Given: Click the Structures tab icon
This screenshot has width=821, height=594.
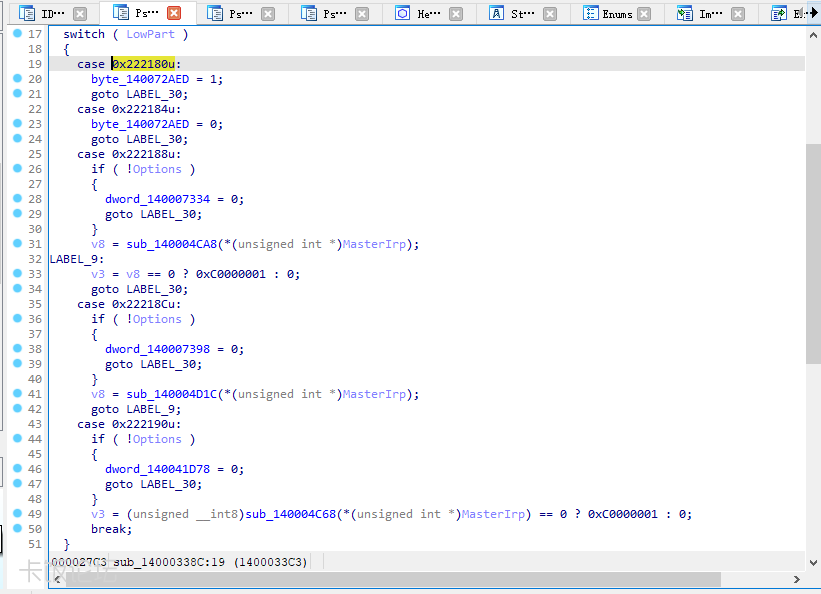Looking at the screenshot, I should 496,14.
